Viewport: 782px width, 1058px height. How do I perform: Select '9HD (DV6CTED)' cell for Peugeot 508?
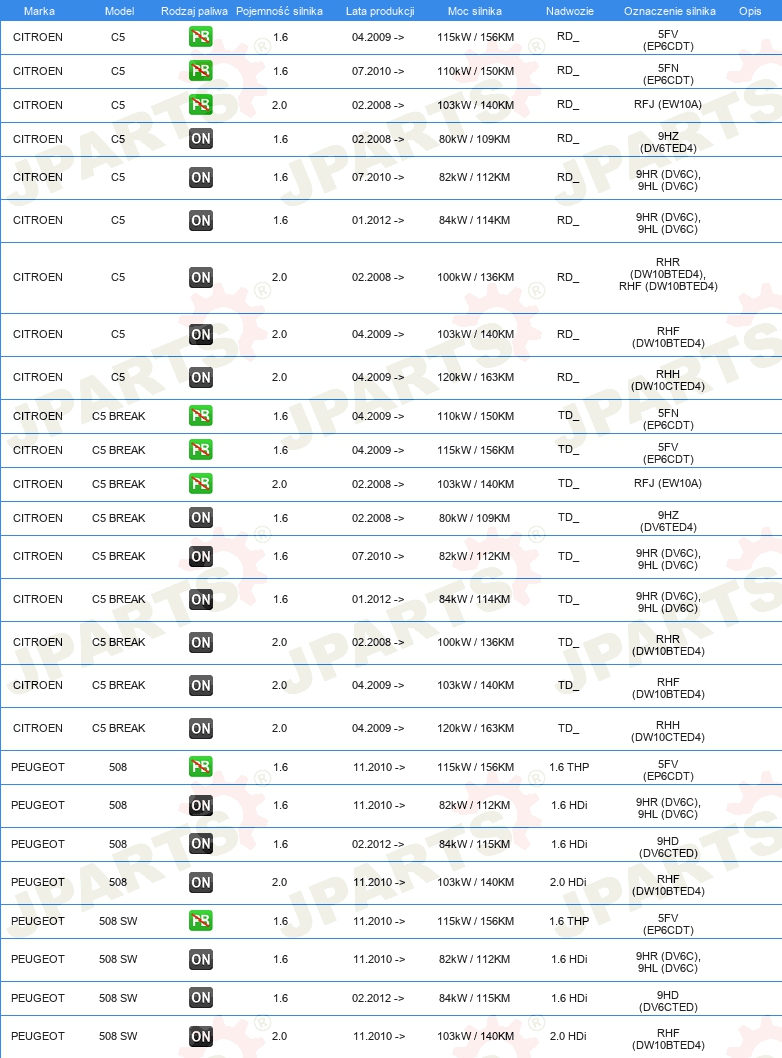pyautogui.click(x=668, y=847)
